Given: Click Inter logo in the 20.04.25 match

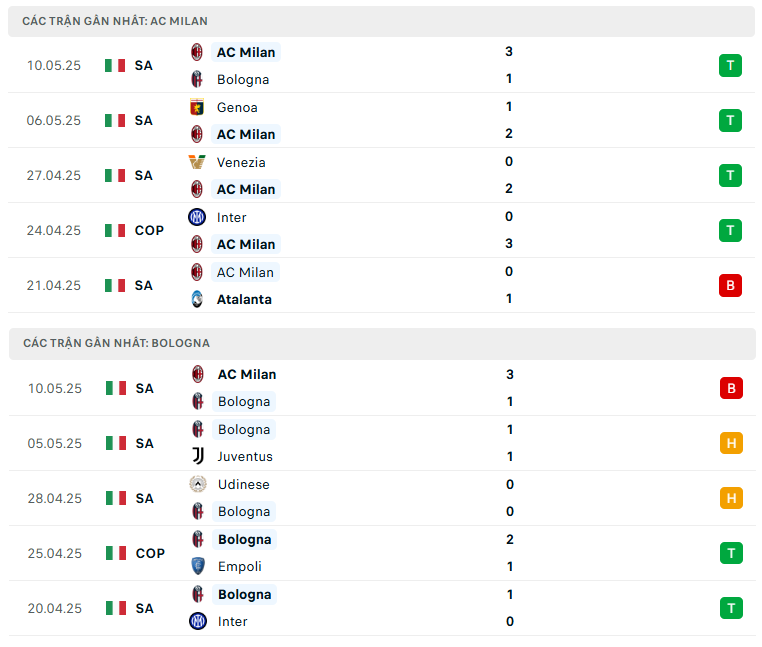Looking at the screenshot, I should tap(197, 621).
